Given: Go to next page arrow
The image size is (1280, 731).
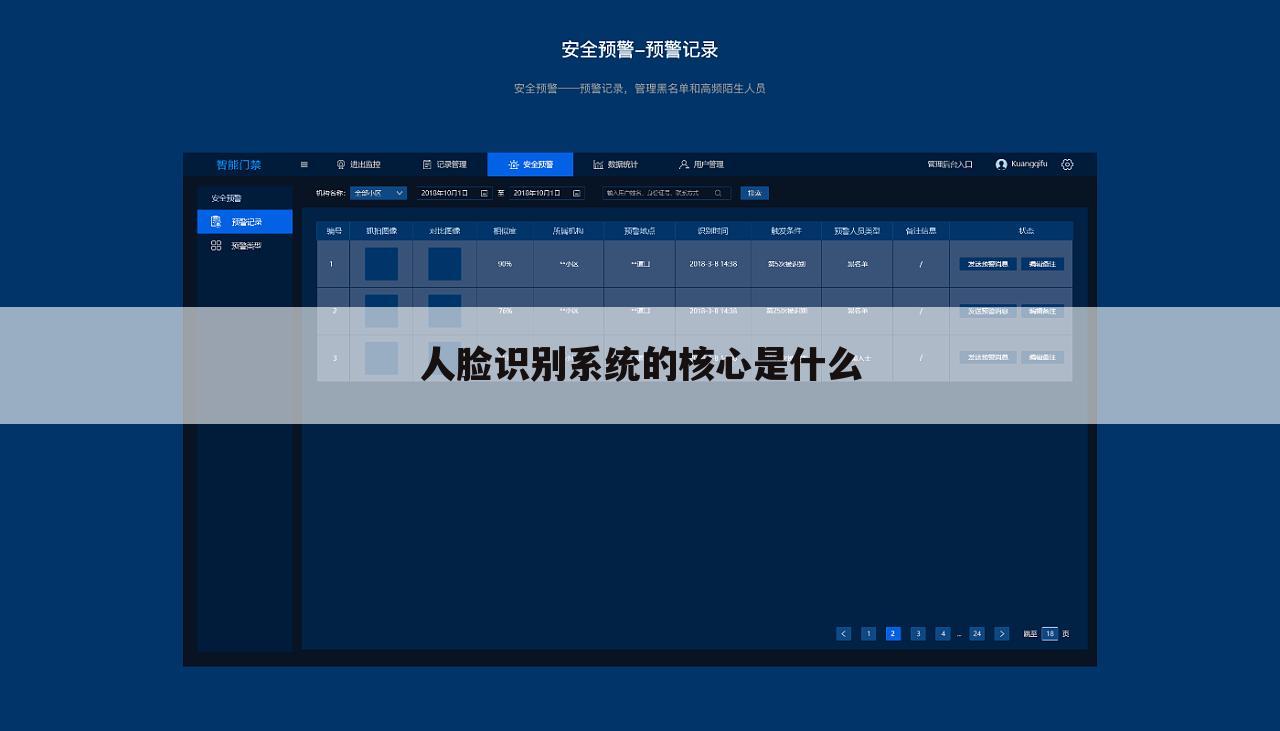Looking at the screenshot, I should tap(1002, 633).
